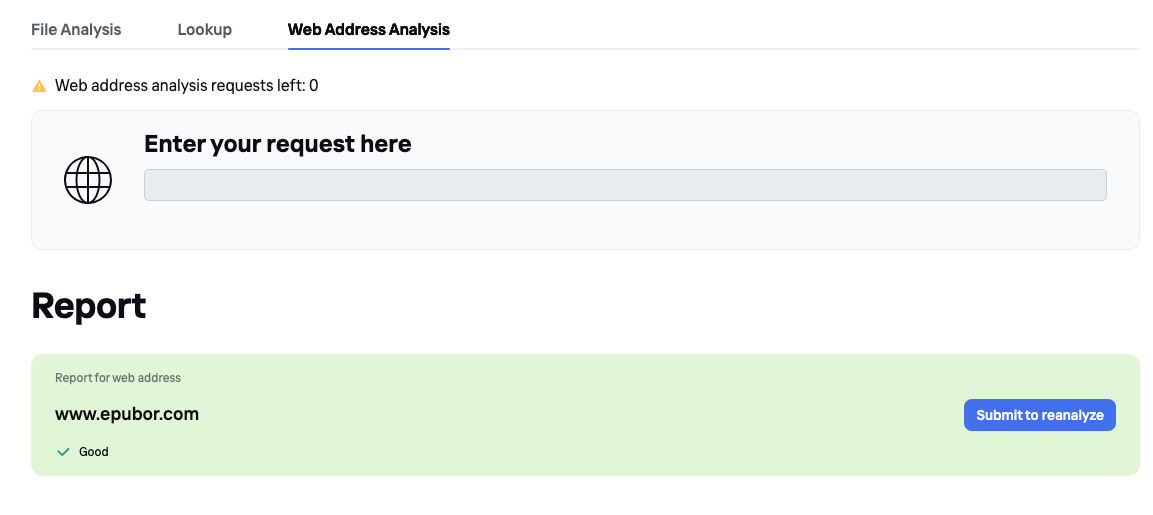
Task: Click the word "Lookup" in the tab bar
Action: (x=205, y=29)
